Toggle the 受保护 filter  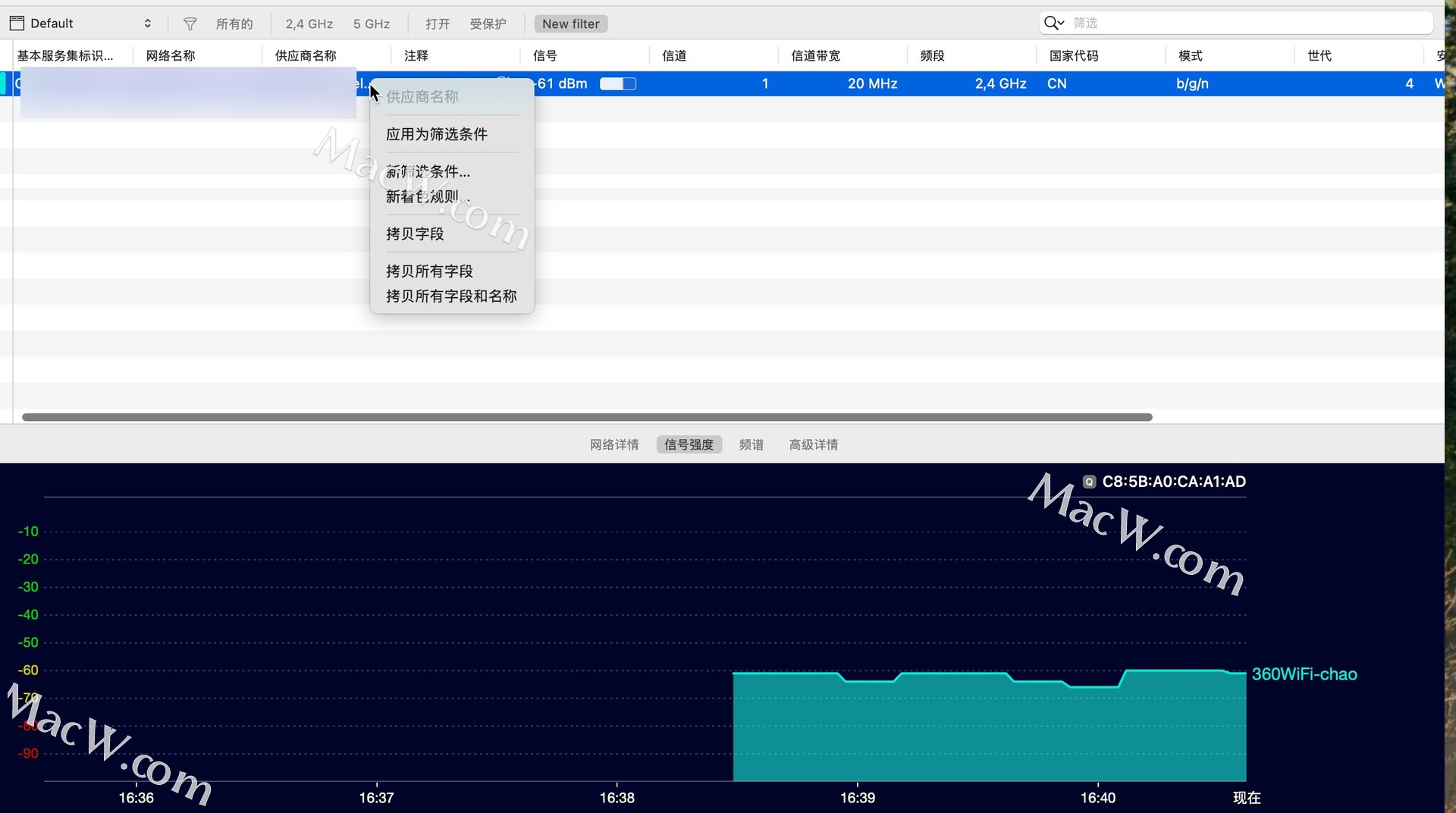point(488,24)
